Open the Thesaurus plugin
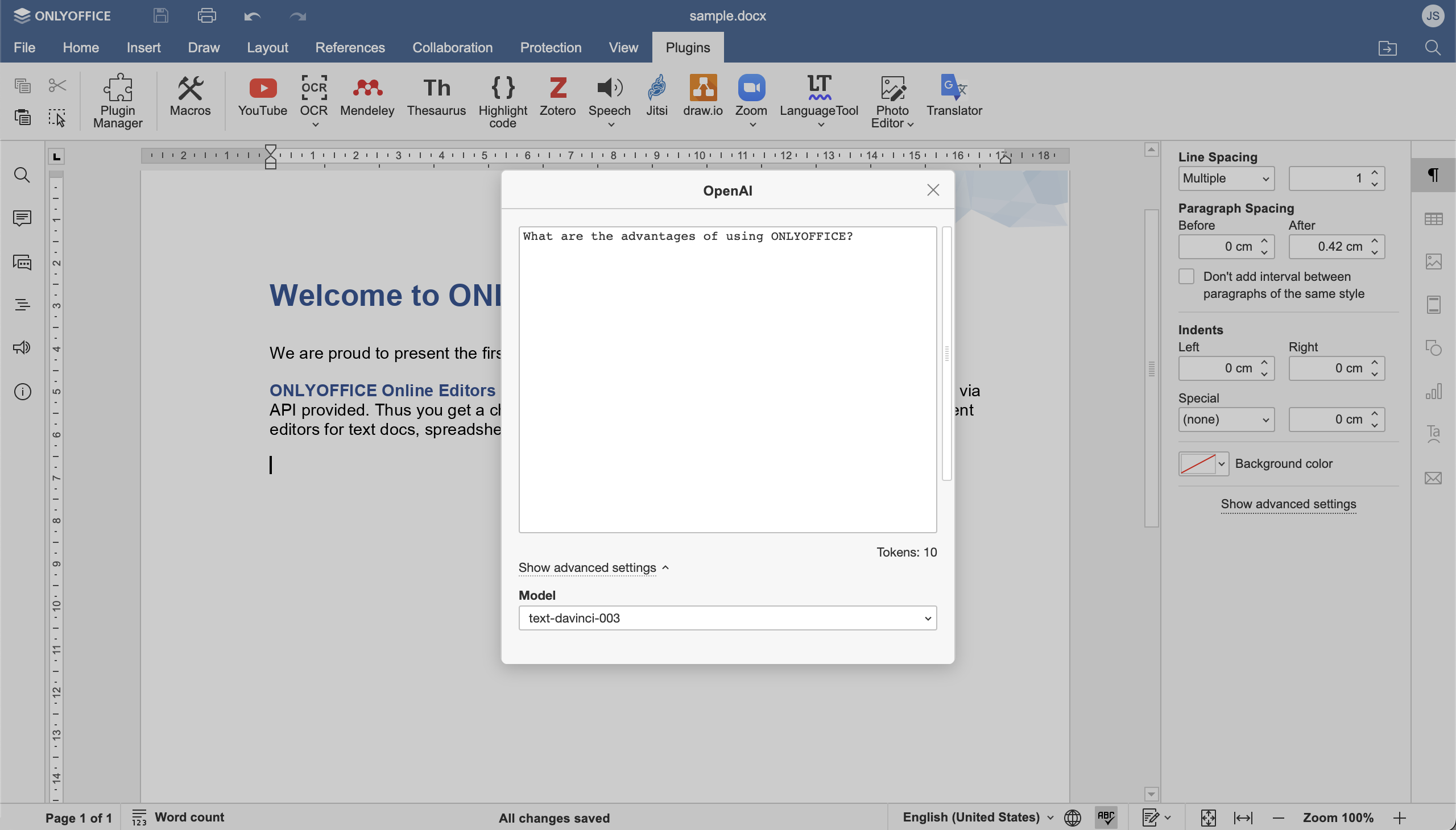The width and height of the screenshot is (1456, 830). click(436, 96)
